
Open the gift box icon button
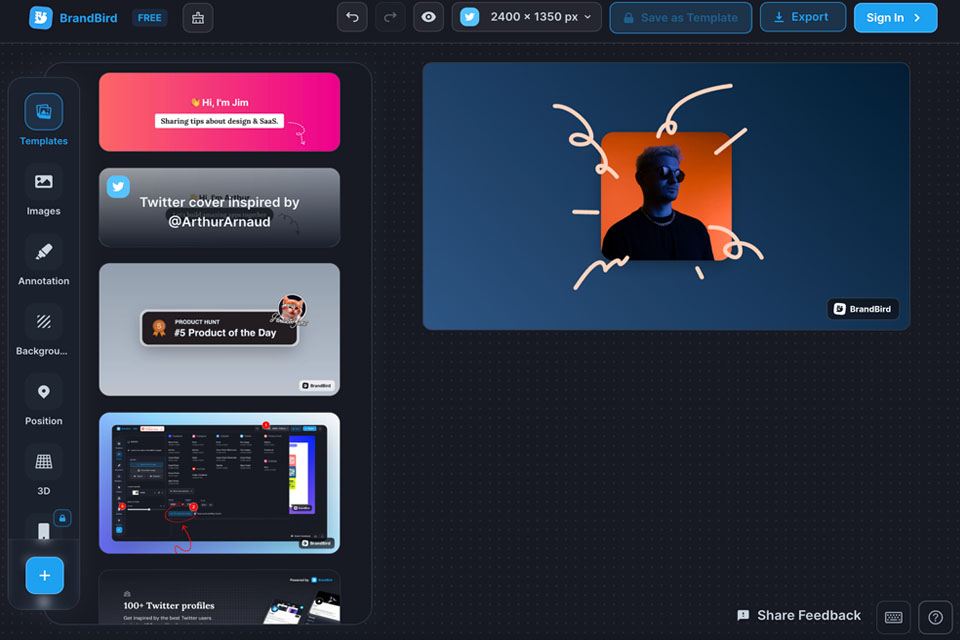(198, 18)
